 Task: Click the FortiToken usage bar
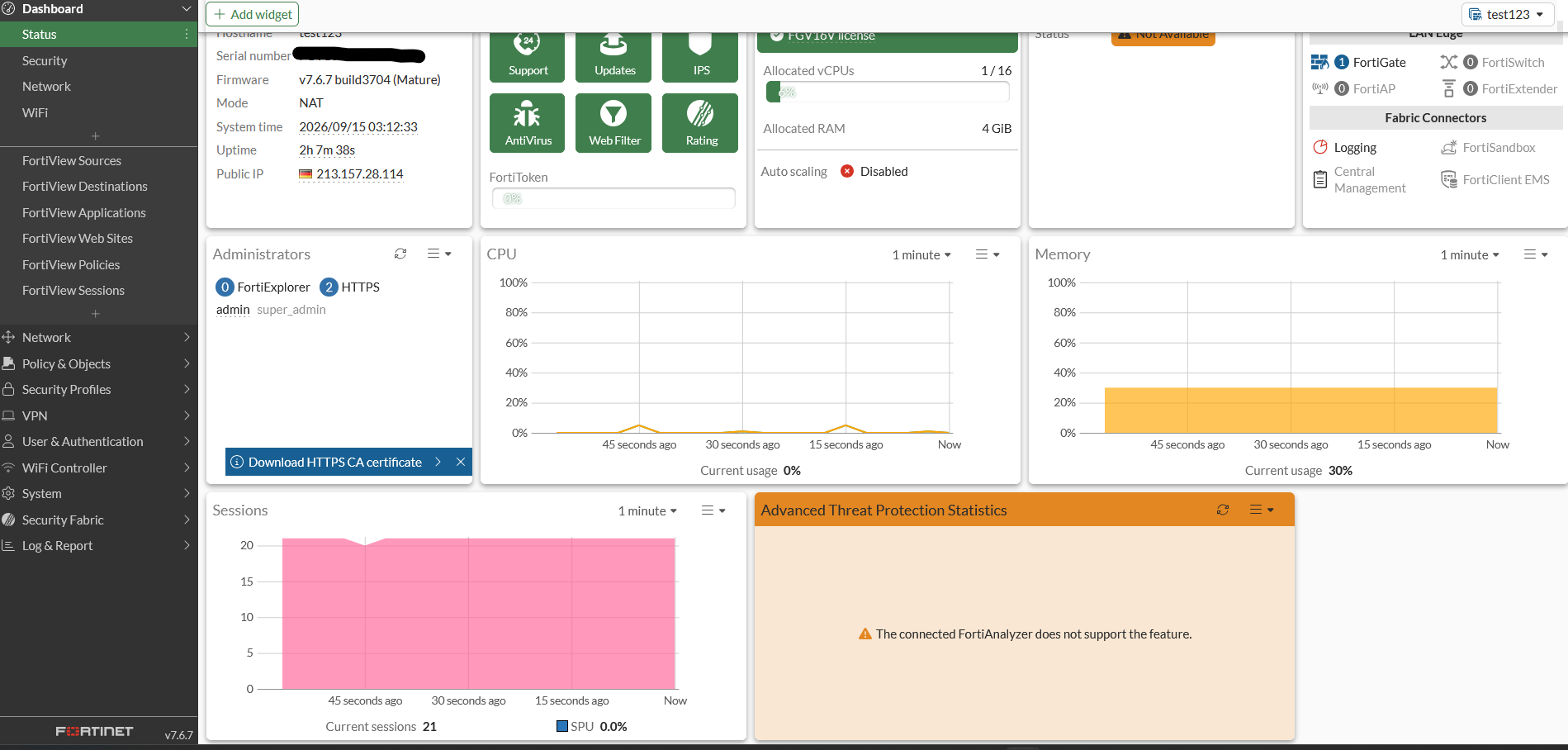pos(613,198)
